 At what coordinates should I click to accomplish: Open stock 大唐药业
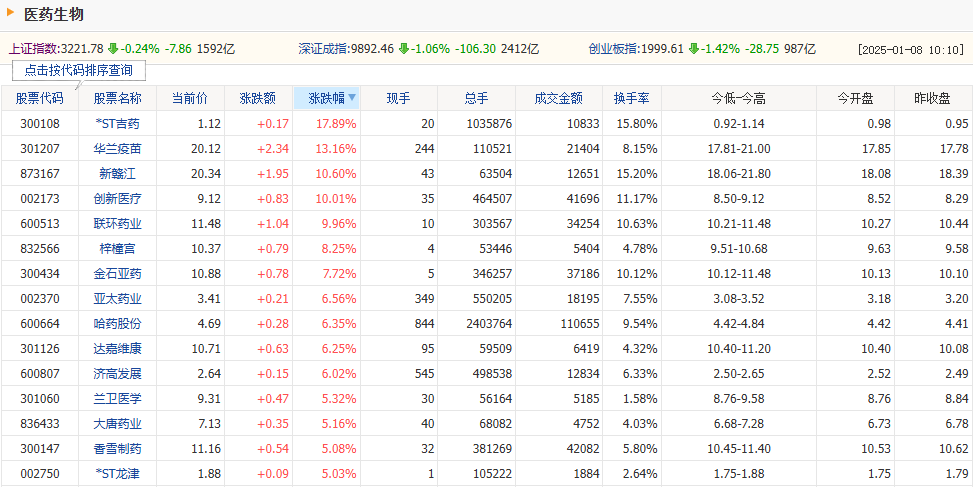[x=118, y=424]
